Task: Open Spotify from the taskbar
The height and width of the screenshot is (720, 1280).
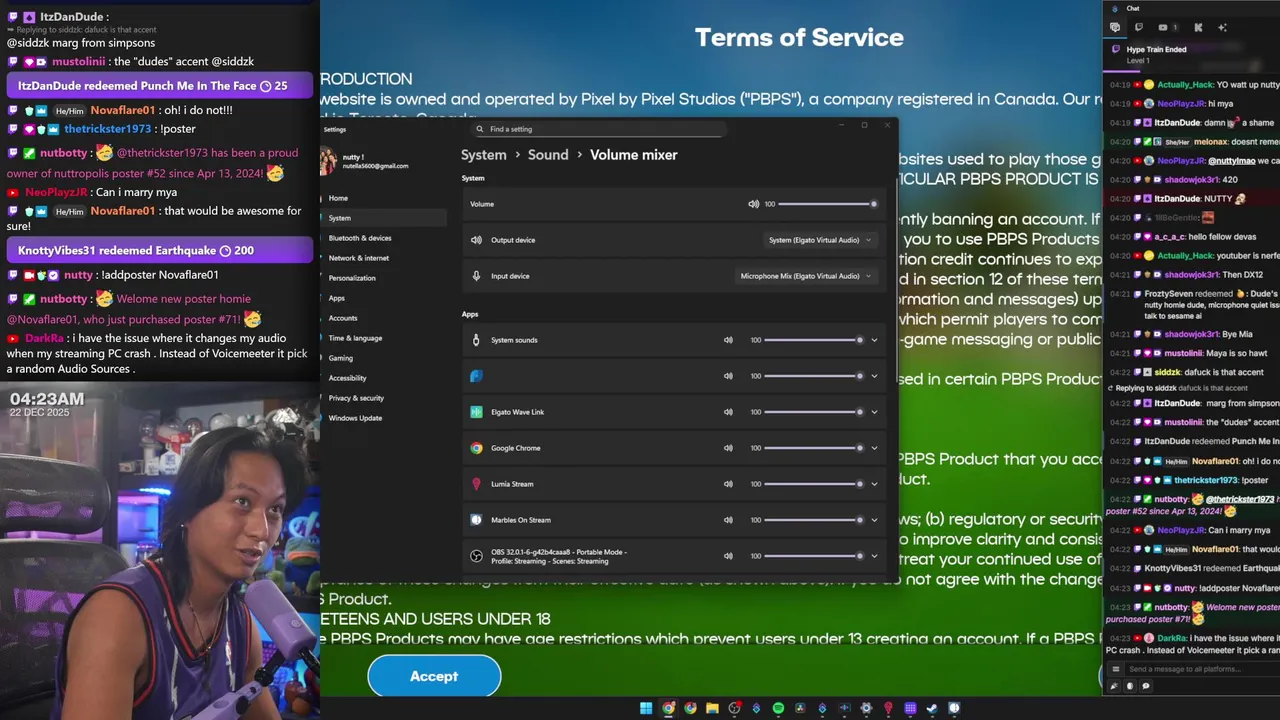Action: (x=778, y=708)
